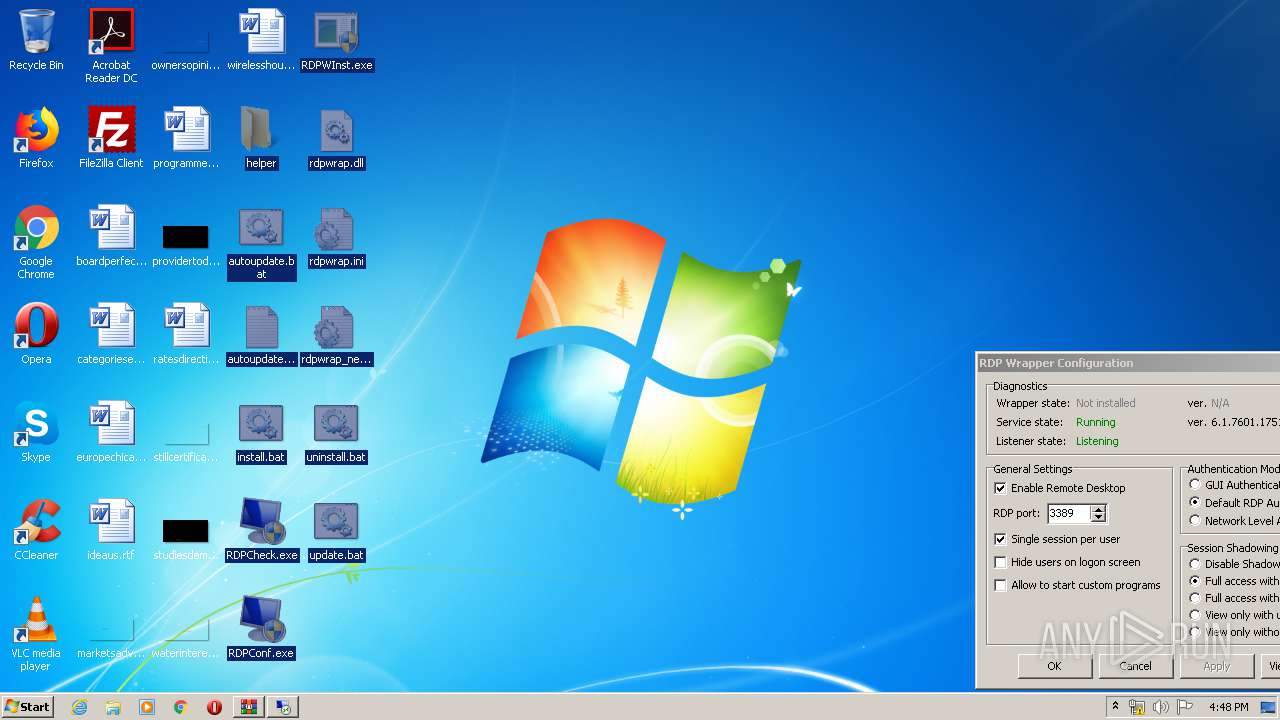Image resolution: width=1280 pixels, height=720 pixels.
Task: Select Default RDP Authentication radio option
Action: pos(1195,502)
